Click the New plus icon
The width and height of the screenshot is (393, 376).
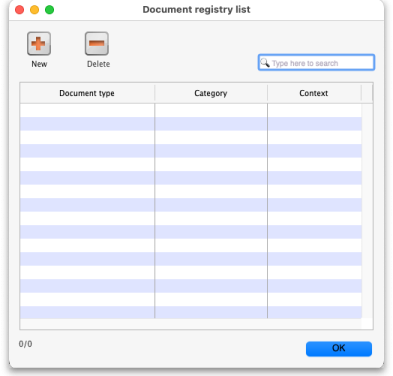(x=39, y=44)
